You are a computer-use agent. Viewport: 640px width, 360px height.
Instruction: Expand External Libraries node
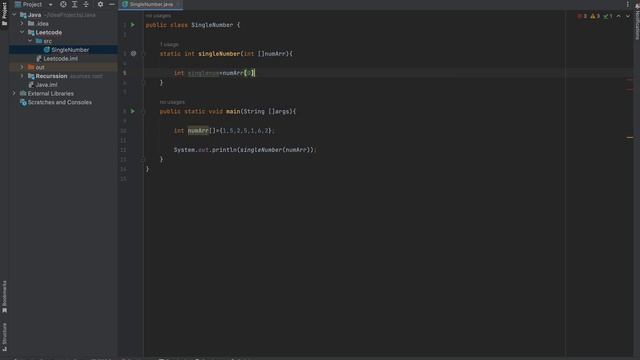(x=15, y=93)
